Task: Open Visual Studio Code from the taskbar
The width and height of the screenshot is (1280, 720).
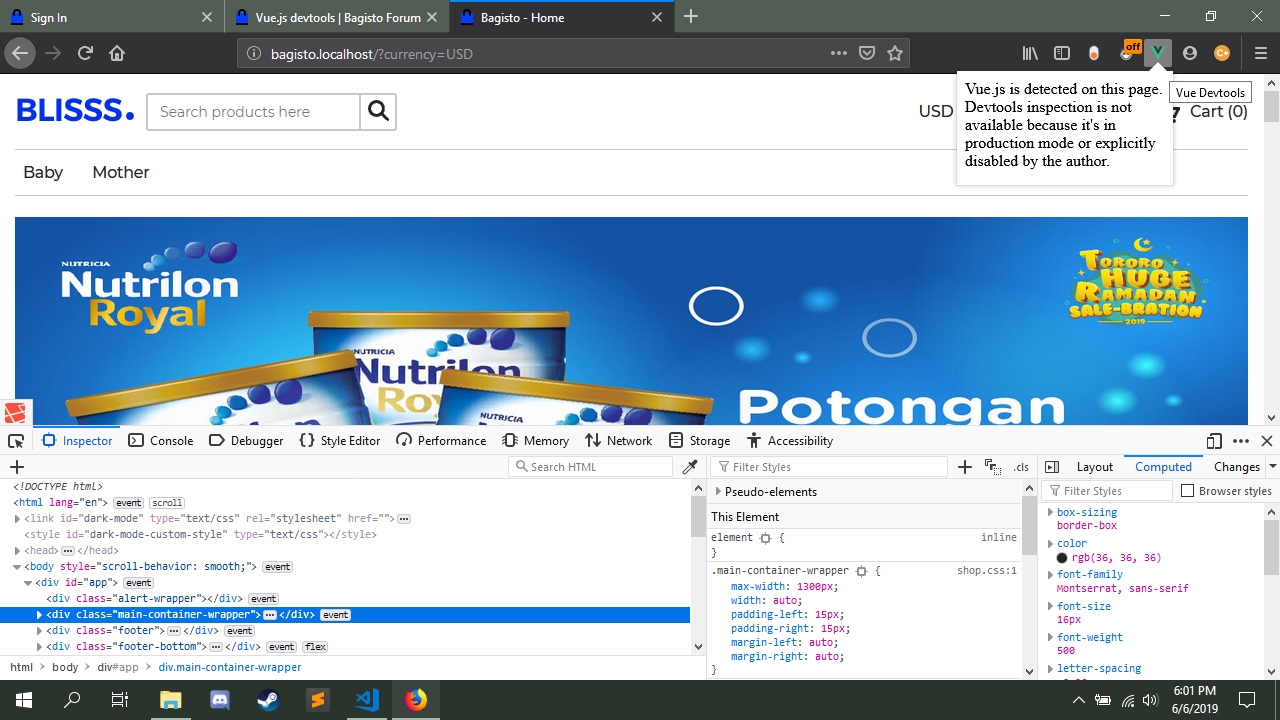Action: point(367,700)
